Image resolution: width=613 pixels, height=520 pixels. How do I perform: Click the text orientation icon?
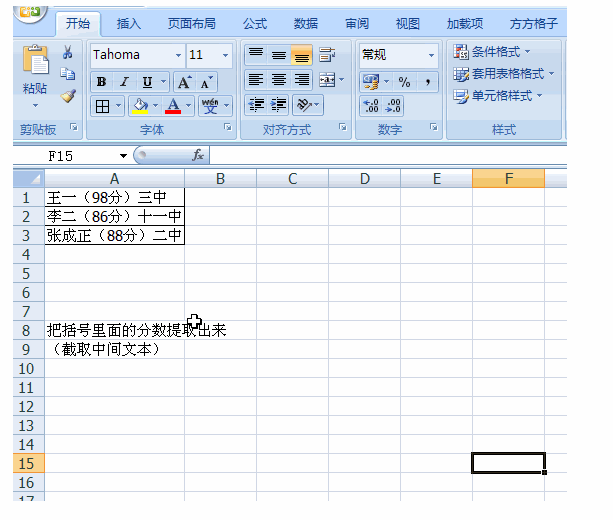[304, 105]
